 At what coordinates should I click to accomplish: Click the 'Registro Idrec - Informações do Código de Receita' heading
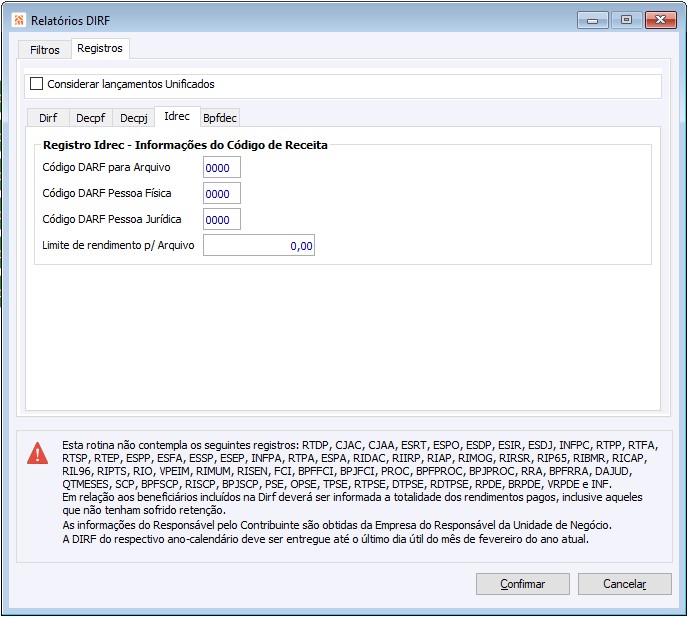coord(185,145)
